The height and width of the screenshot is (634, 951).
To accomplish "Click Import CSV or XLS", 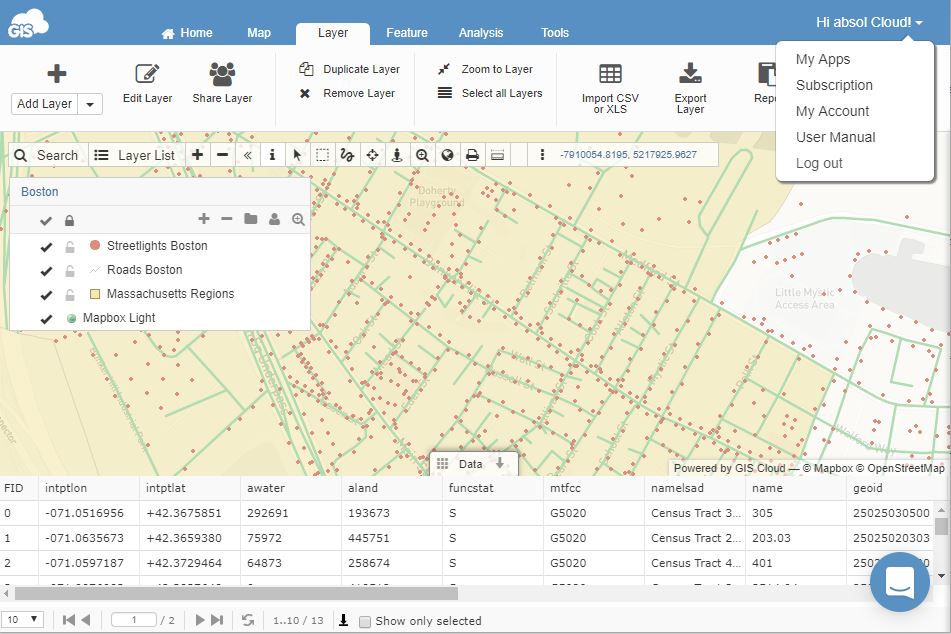I will click(x=610, y=87).
